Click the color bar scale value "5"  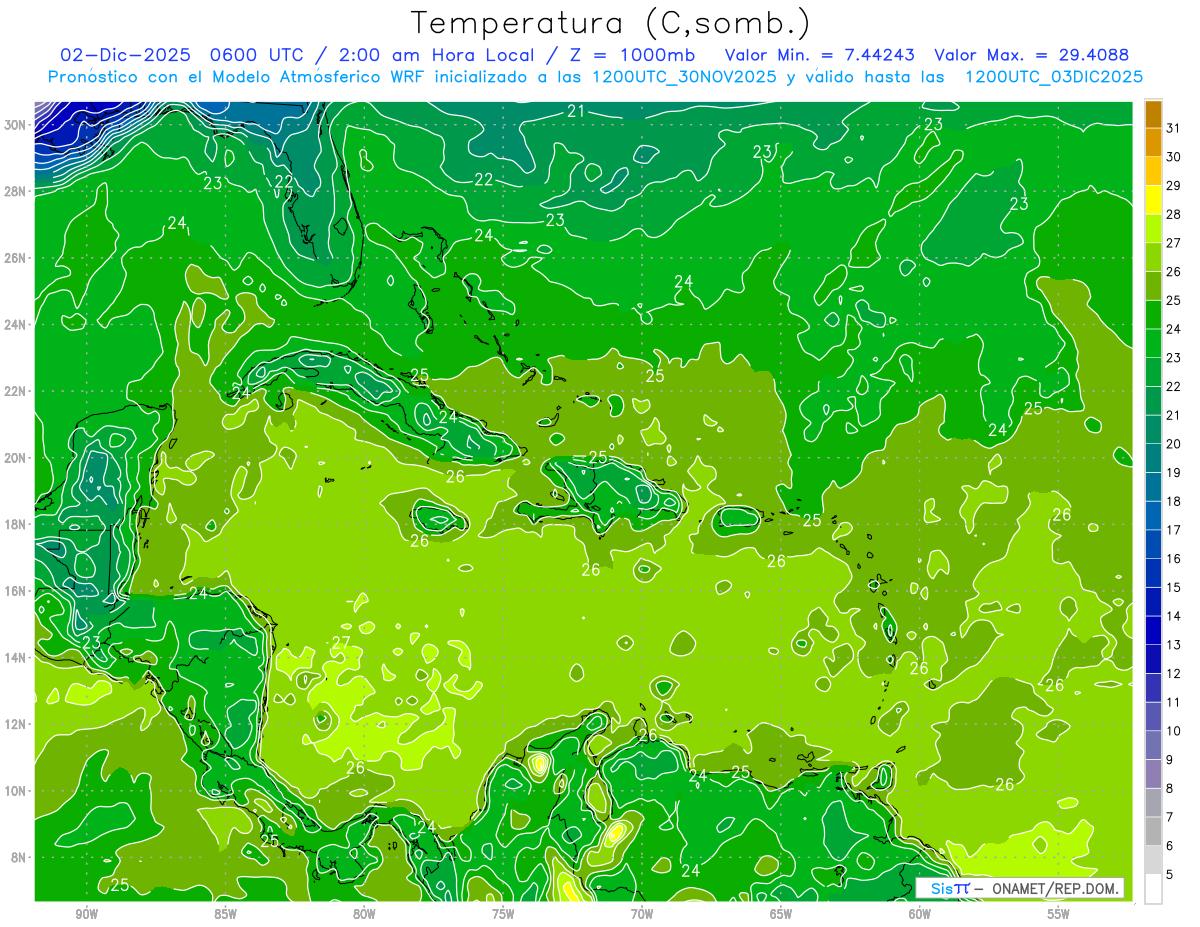point(1169,874)
